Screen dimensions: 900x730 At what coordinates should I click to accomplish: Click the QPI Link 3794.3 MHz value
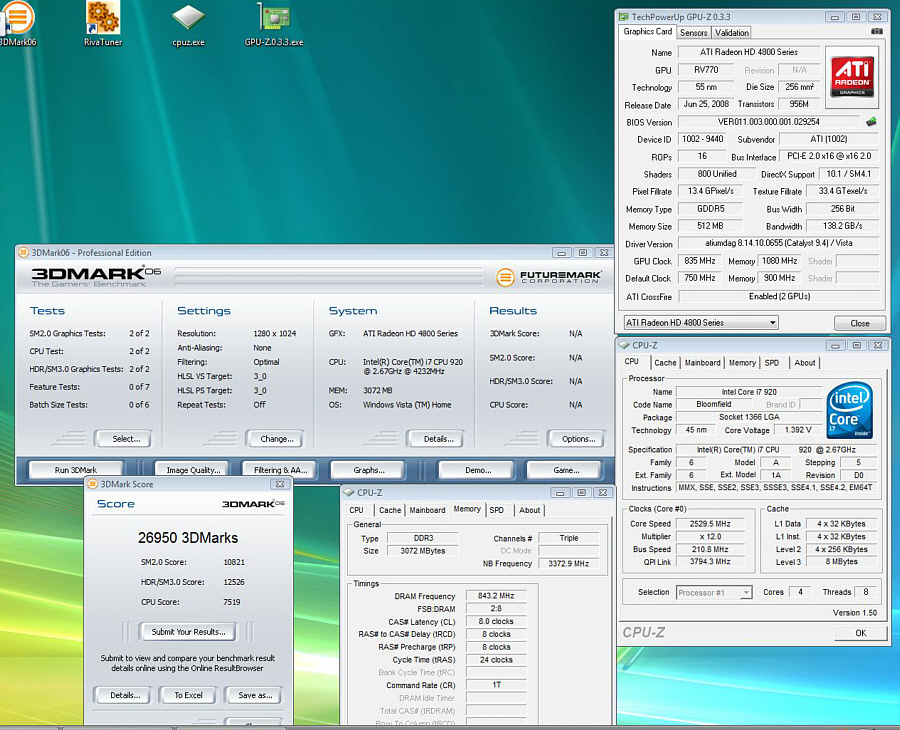click(x=710, y=561)
